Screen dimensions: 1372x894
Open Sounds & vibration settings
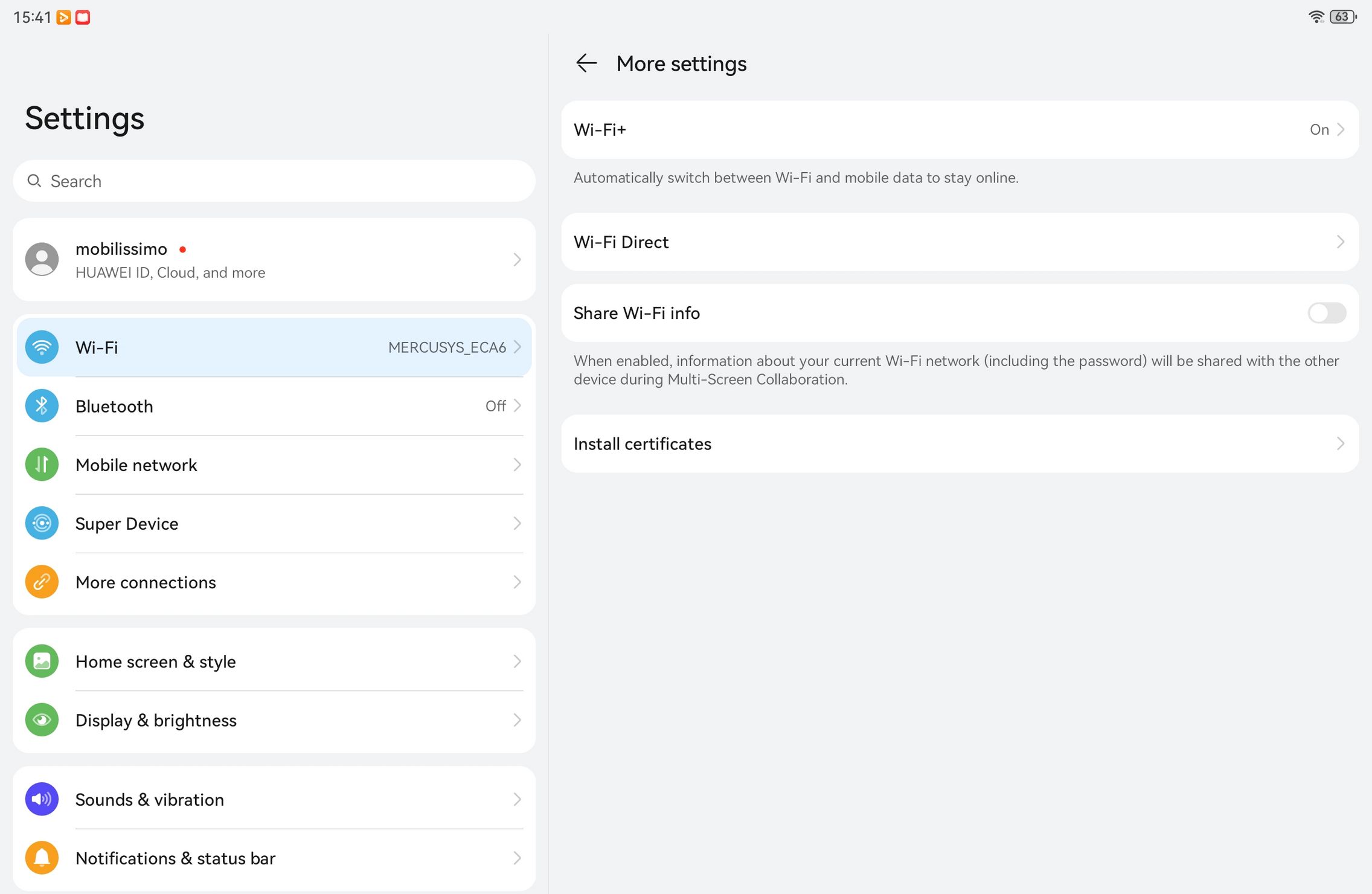pos(274,799)
